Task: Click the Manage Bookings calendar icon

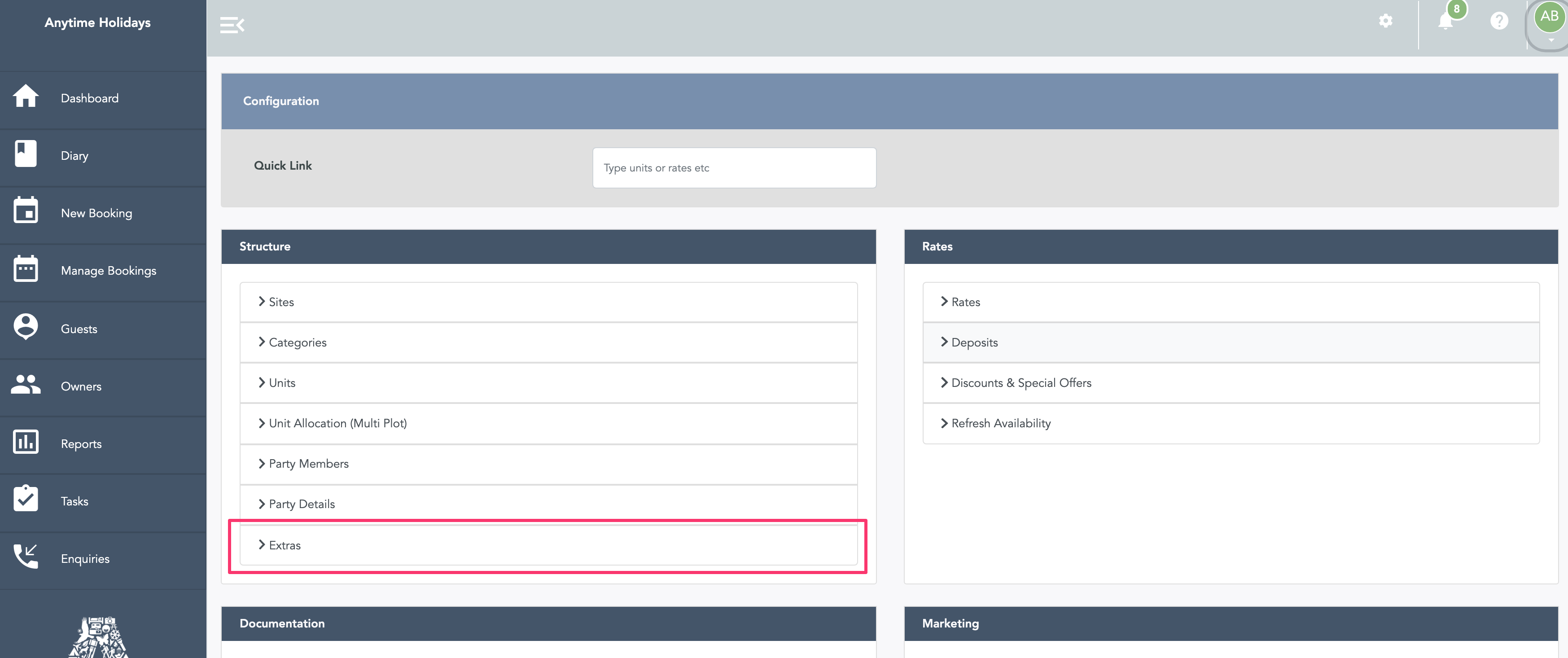Action: [x=26, y=268]
